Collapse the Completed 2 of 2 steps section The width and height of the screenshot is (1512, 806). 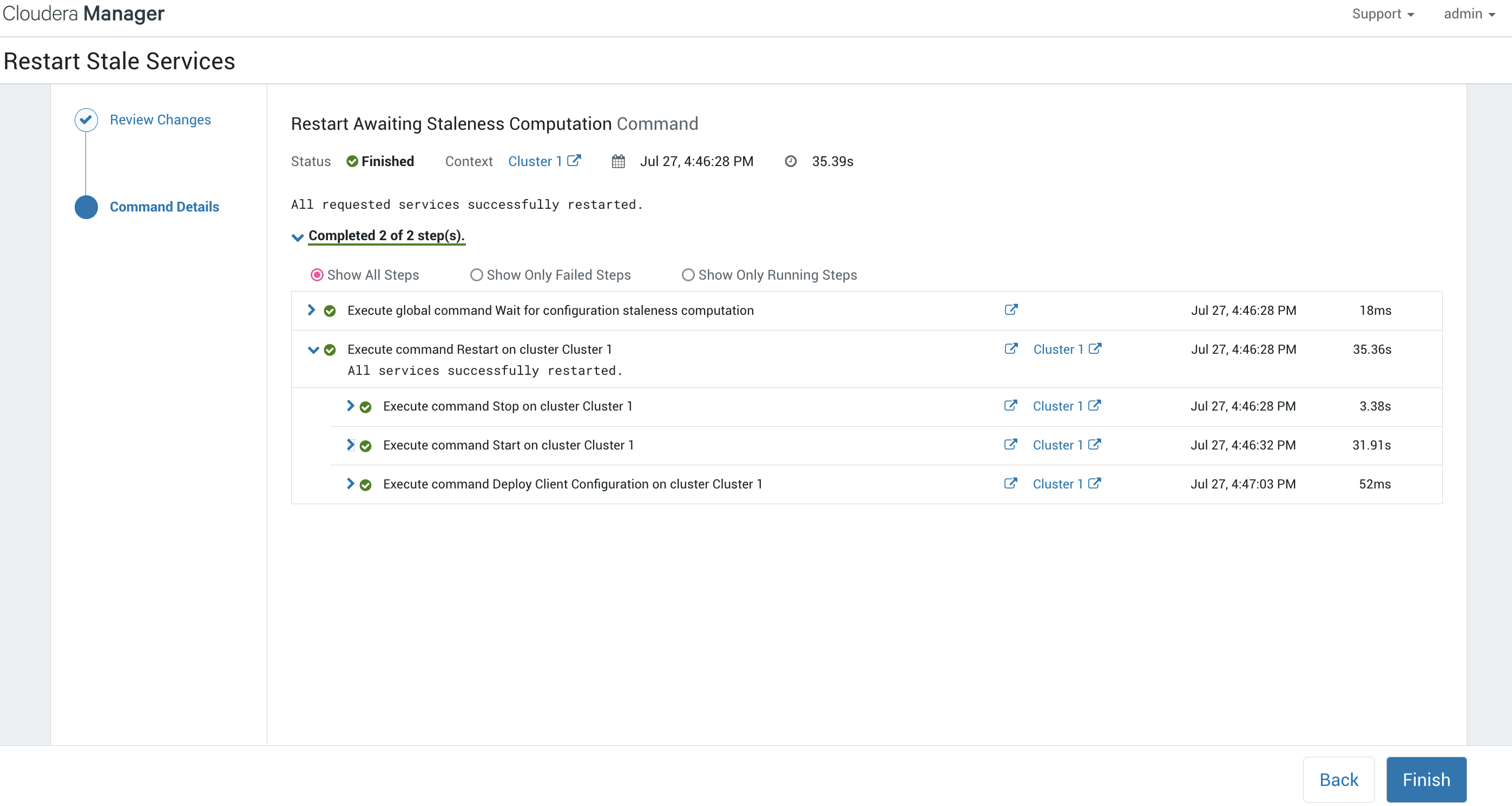pyautogui.click(x=298, y=237)
